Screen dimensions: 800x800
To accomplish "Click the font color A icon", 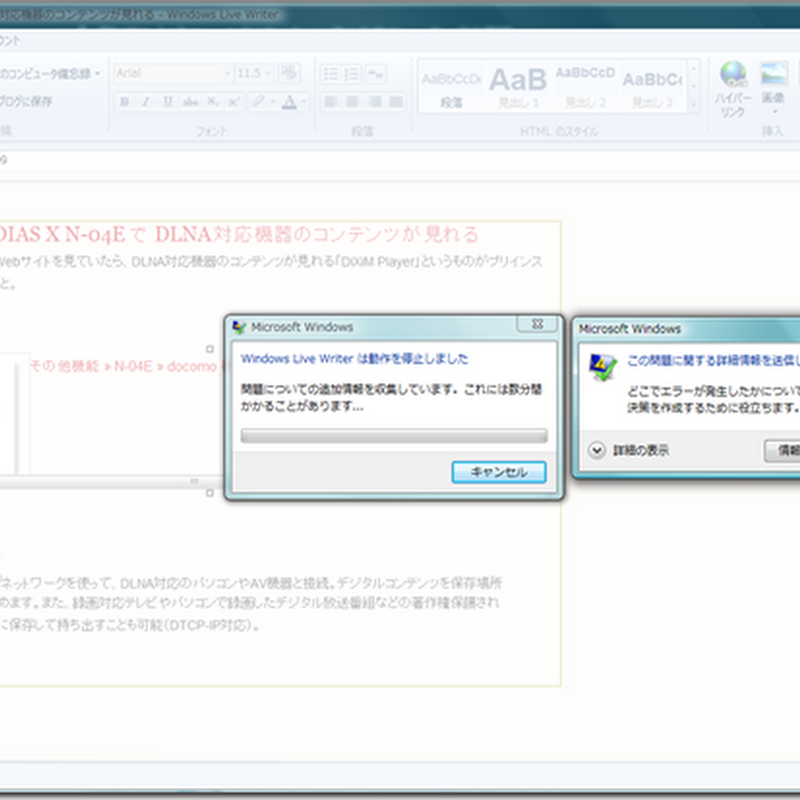I will click(289, 102).
